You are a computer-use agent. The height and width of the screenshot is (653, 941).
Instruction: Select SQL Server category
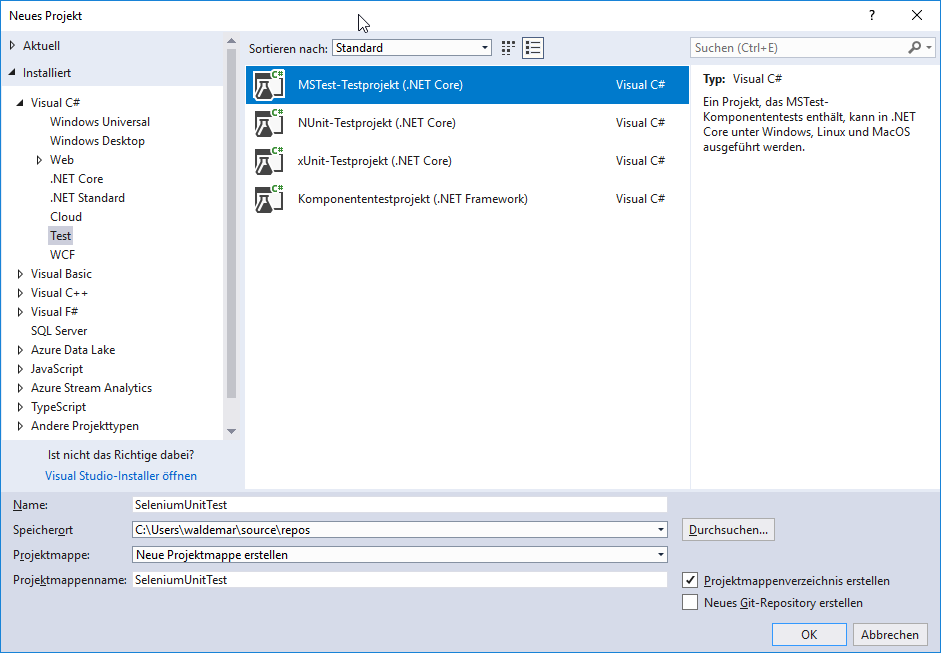[59, 331]
